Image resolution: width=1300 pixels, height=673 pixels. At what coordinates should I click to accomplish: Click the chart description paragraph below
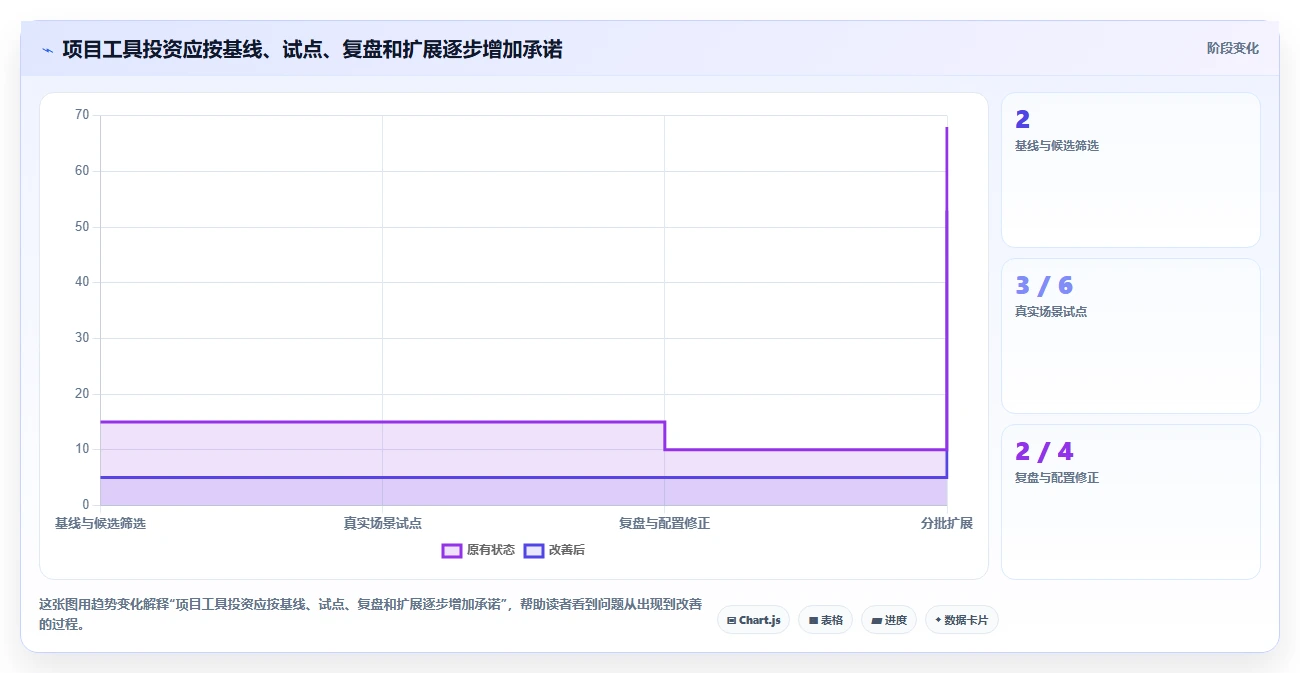370,614
